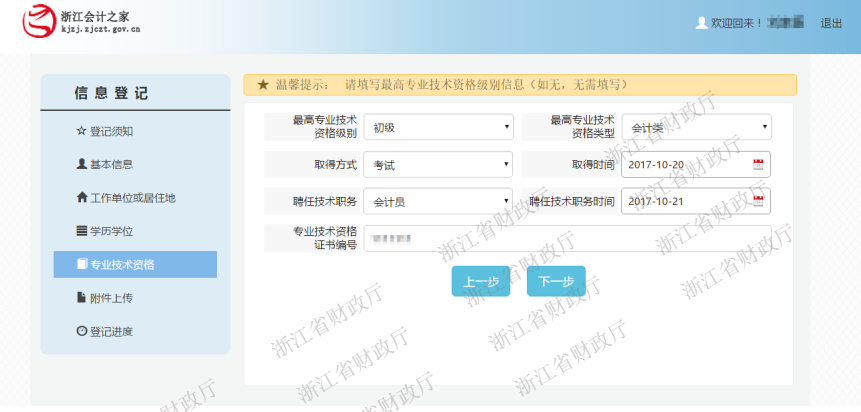This screenshot has width=861, height=412.
Task: Click the file icon beside 附件上传
Action: point(82,298)
